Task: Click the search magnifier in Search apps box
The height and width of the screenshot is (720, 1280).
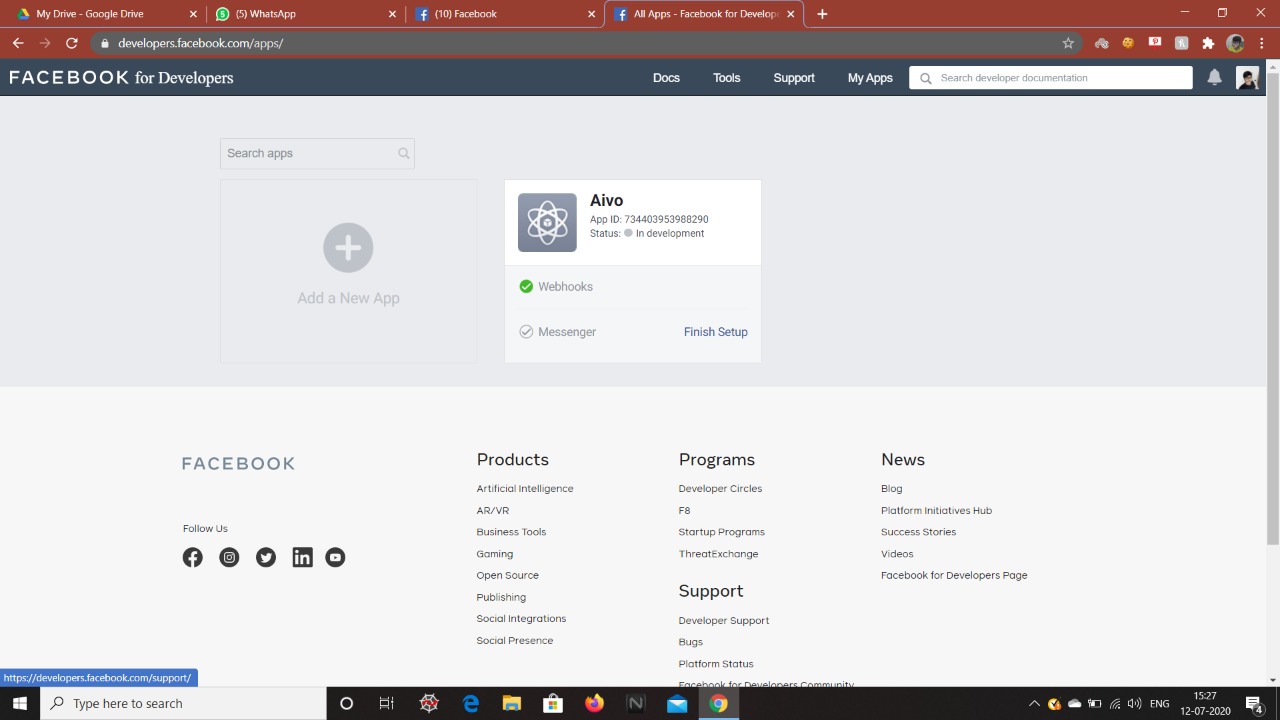Action: pyautogui.click(x=404, y=153)
